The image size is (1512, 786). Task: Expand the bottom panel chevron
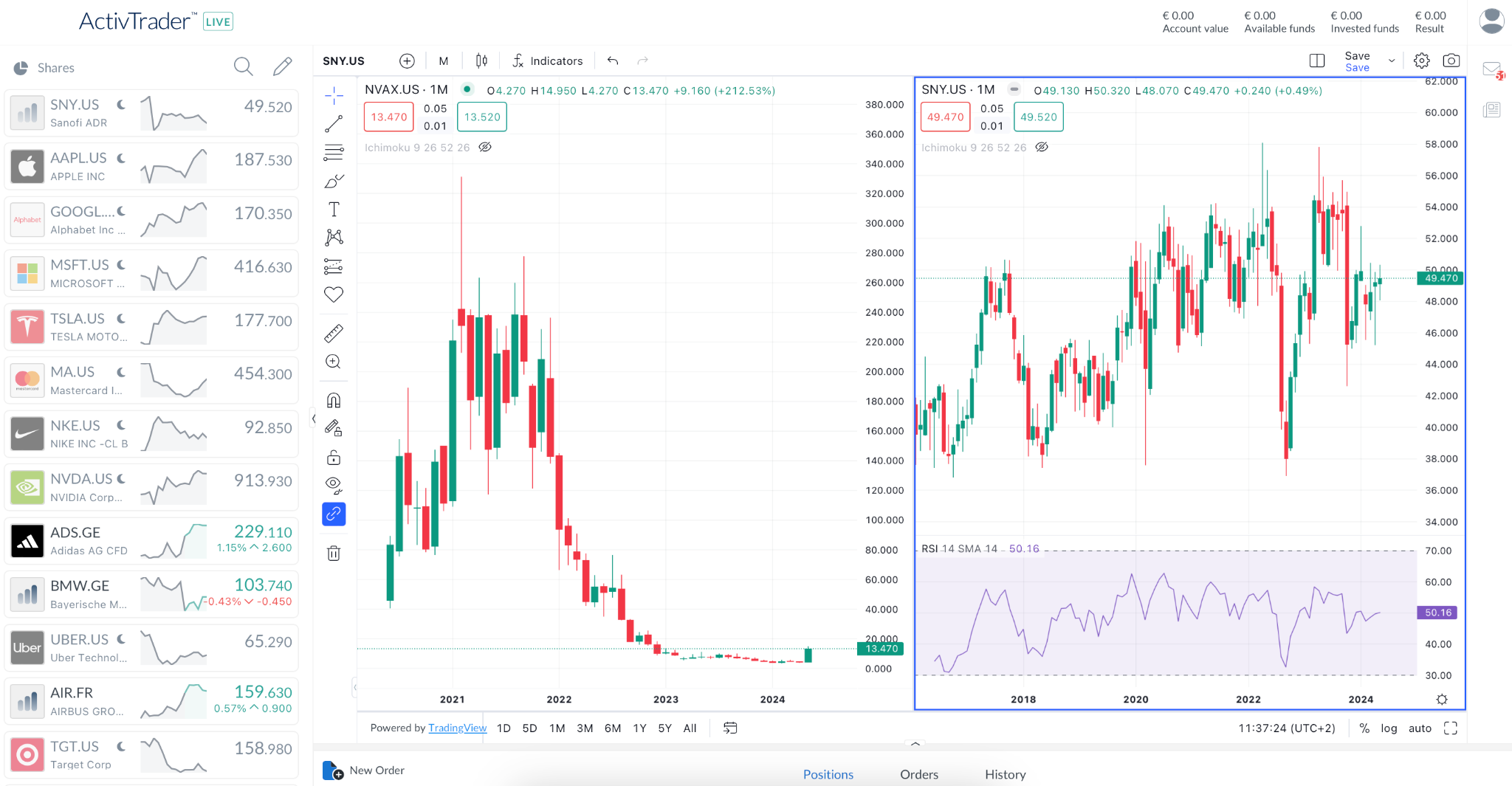(x=915, y=744)
